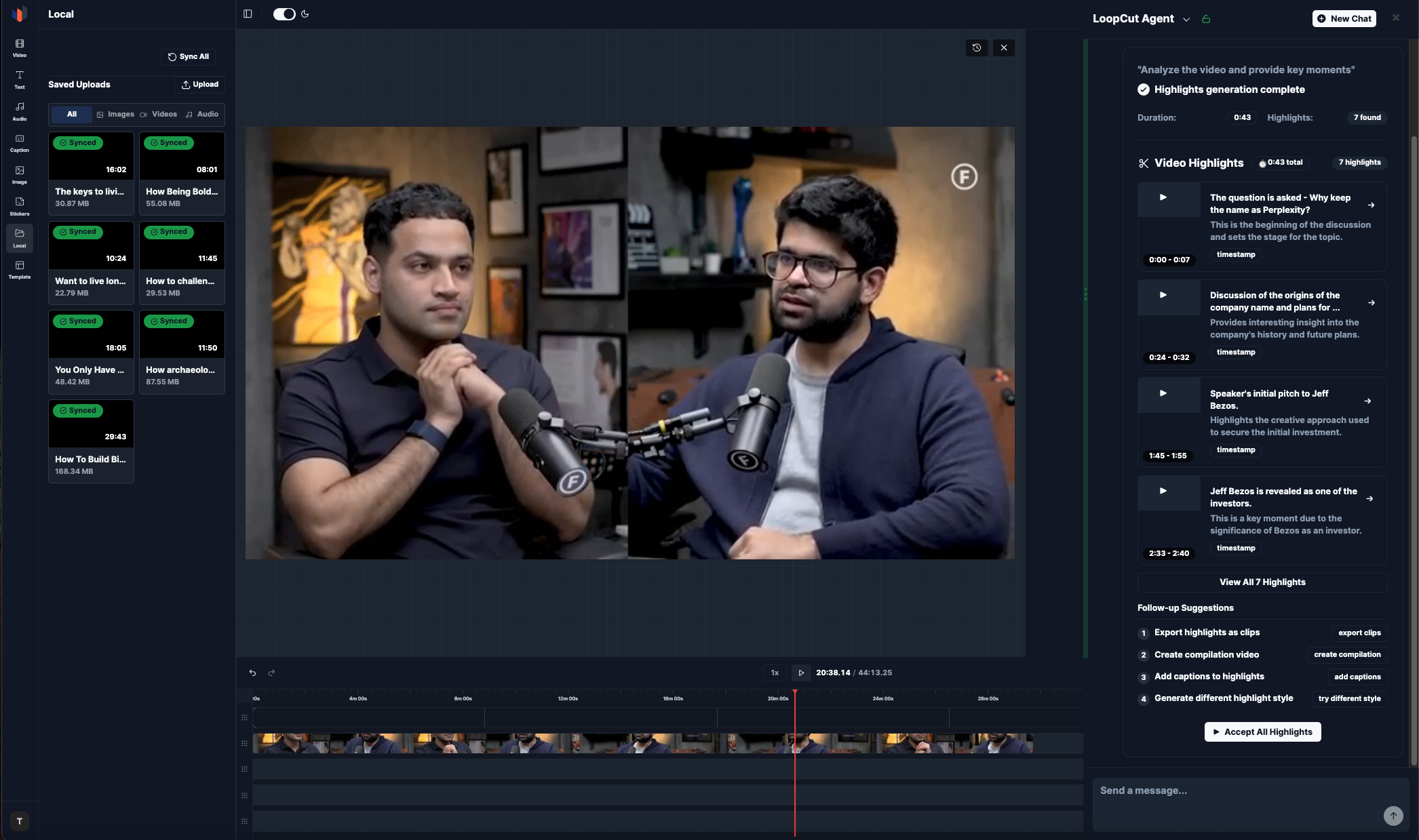The image size is (1419, 840).
Task: Click the try different style chip
Action: pyautogui.click(x=1349, y=698)
